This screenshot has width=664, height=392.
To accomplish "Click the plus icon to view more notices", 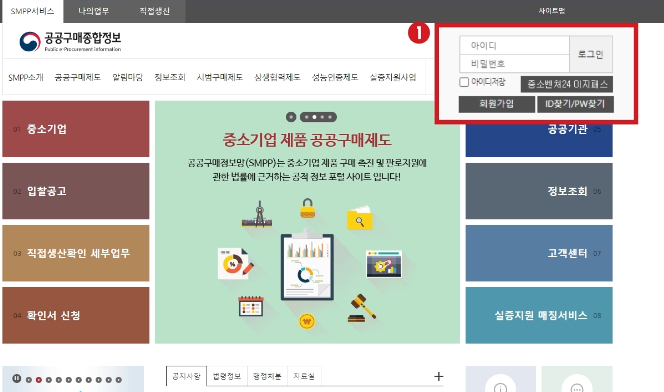I will click(439, 376).
